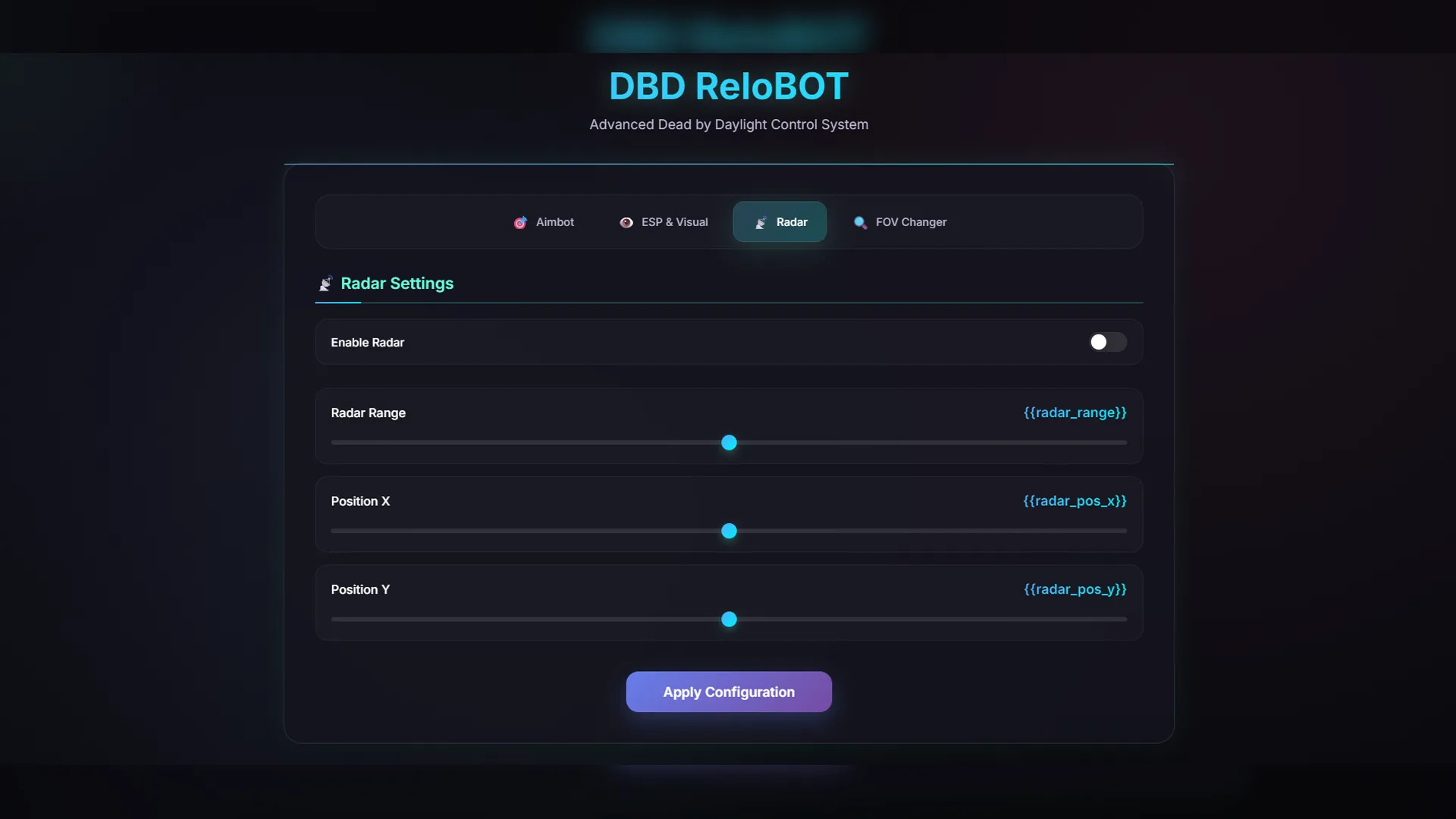1456x819 pixels.
Task: Click the {{radar_range}} value readout
Action: tap(1075, 413)
